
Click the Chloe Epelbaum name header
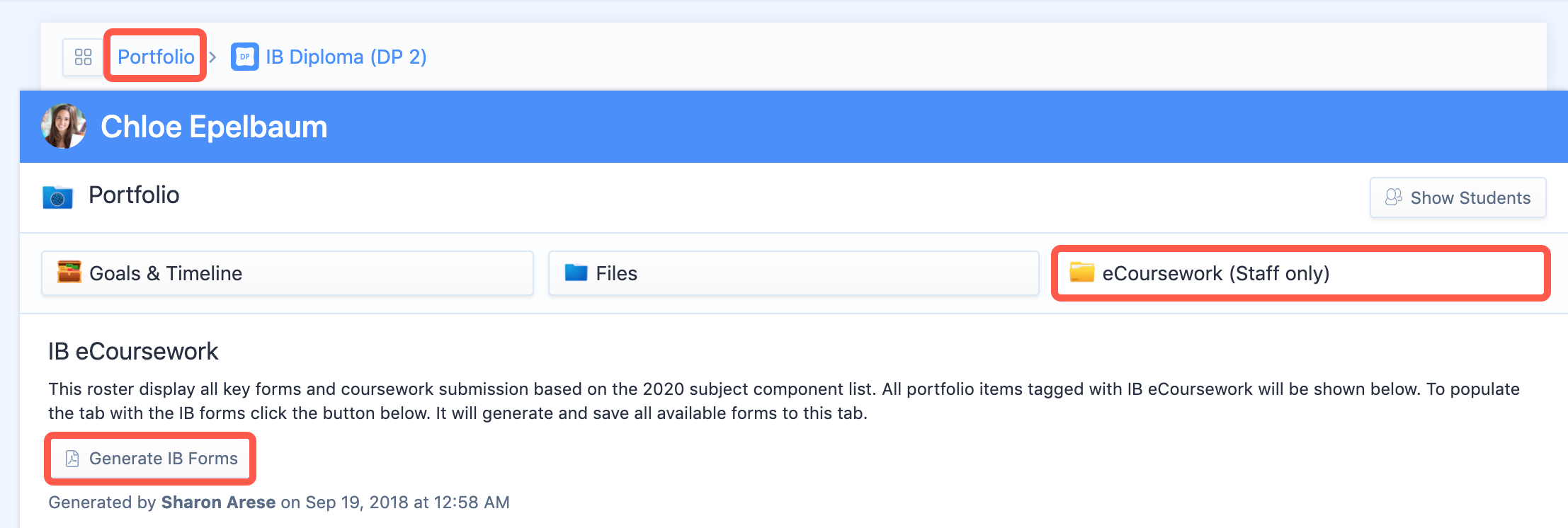pyautogui.click(x=214, y=127)
